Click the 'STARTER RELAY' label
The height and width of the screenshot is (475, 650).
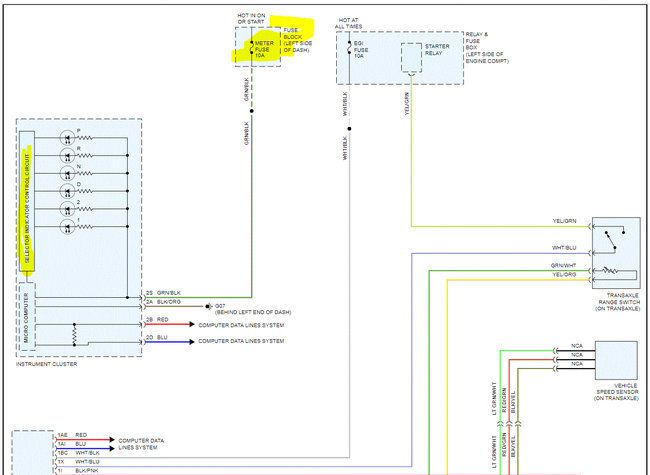click(437, 50)
